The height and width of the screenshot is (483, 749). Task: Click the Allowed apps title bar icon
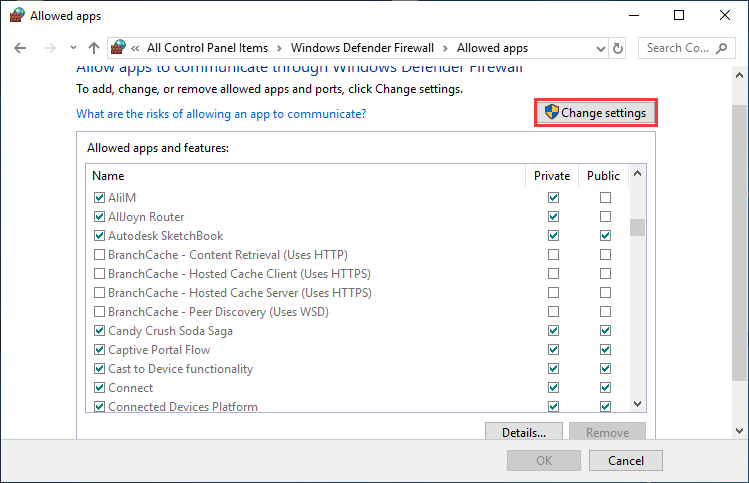pyautogui.click(x=17, y=15)
